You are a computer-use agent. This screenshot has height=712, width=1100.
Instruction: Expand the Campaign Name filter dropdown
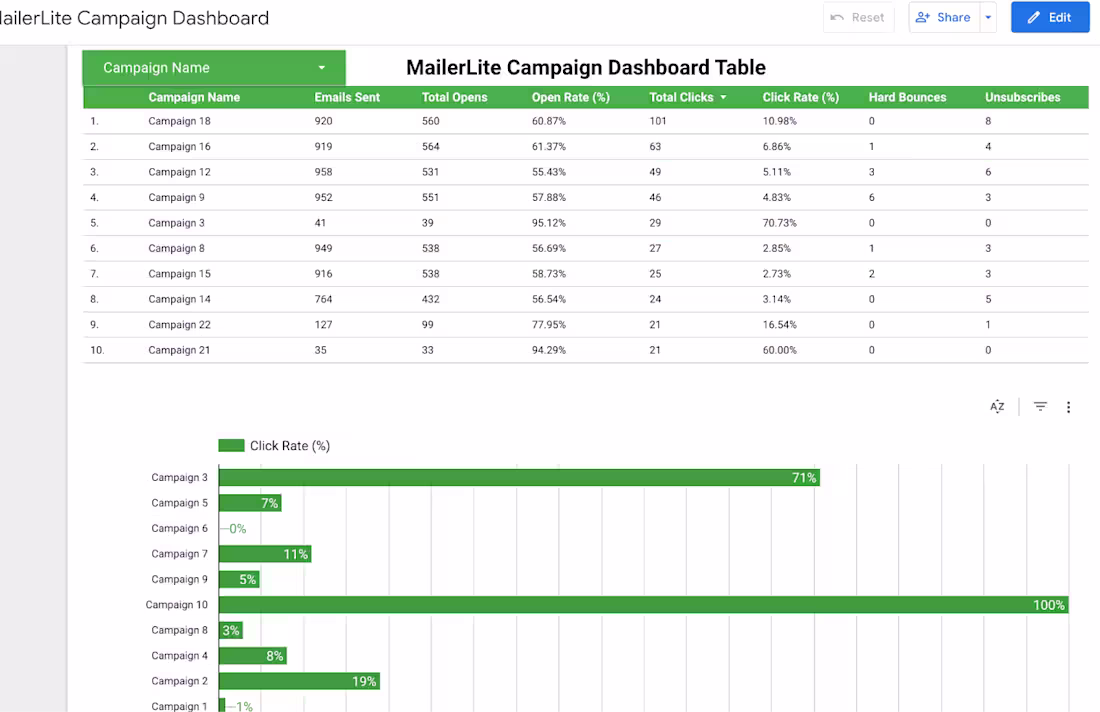click(x=321, y=67)
